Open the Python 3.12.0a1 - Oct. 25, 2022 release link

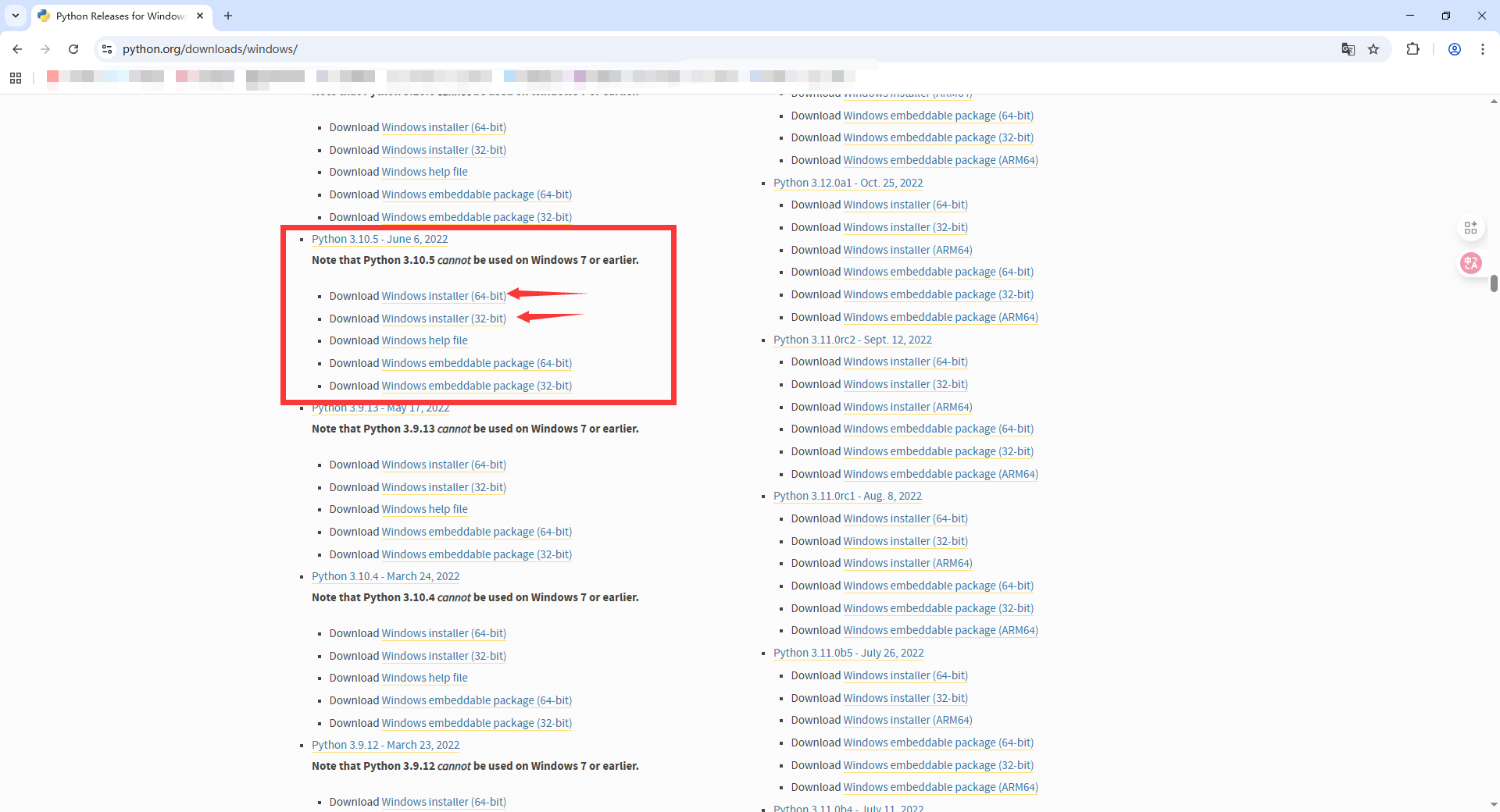tap(848, 183)
